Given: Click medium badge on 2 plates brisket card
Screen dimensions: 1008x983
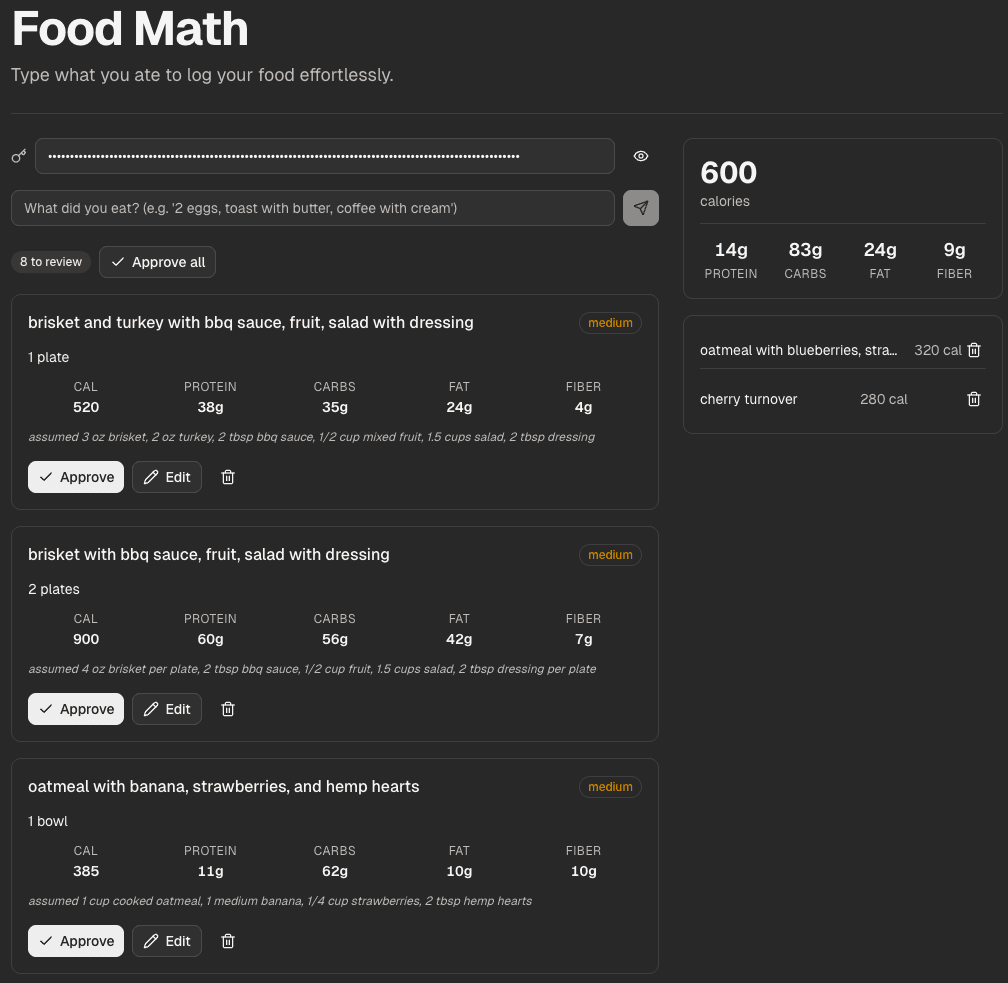Looking at the screenshot, I should (x=610, y=555).
